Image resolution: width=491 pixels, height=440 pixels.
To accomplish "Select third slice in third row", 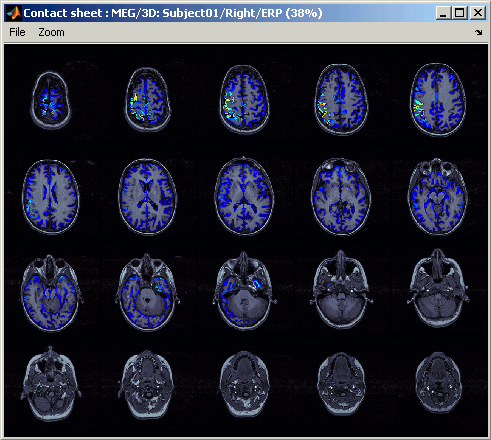I will pos(244,291).
